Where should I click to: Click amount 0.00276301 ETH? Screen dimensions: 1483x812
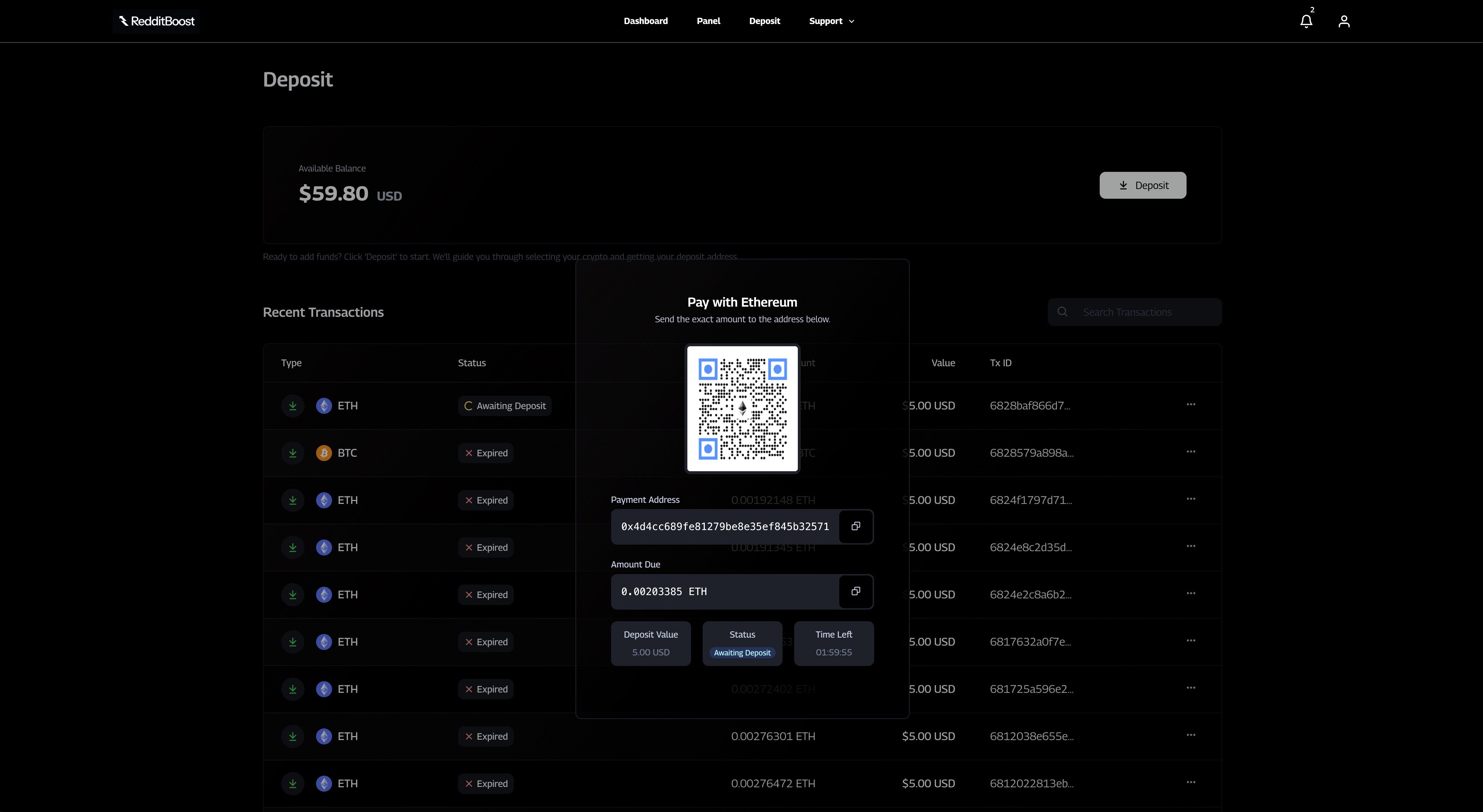tap(773, 736)
